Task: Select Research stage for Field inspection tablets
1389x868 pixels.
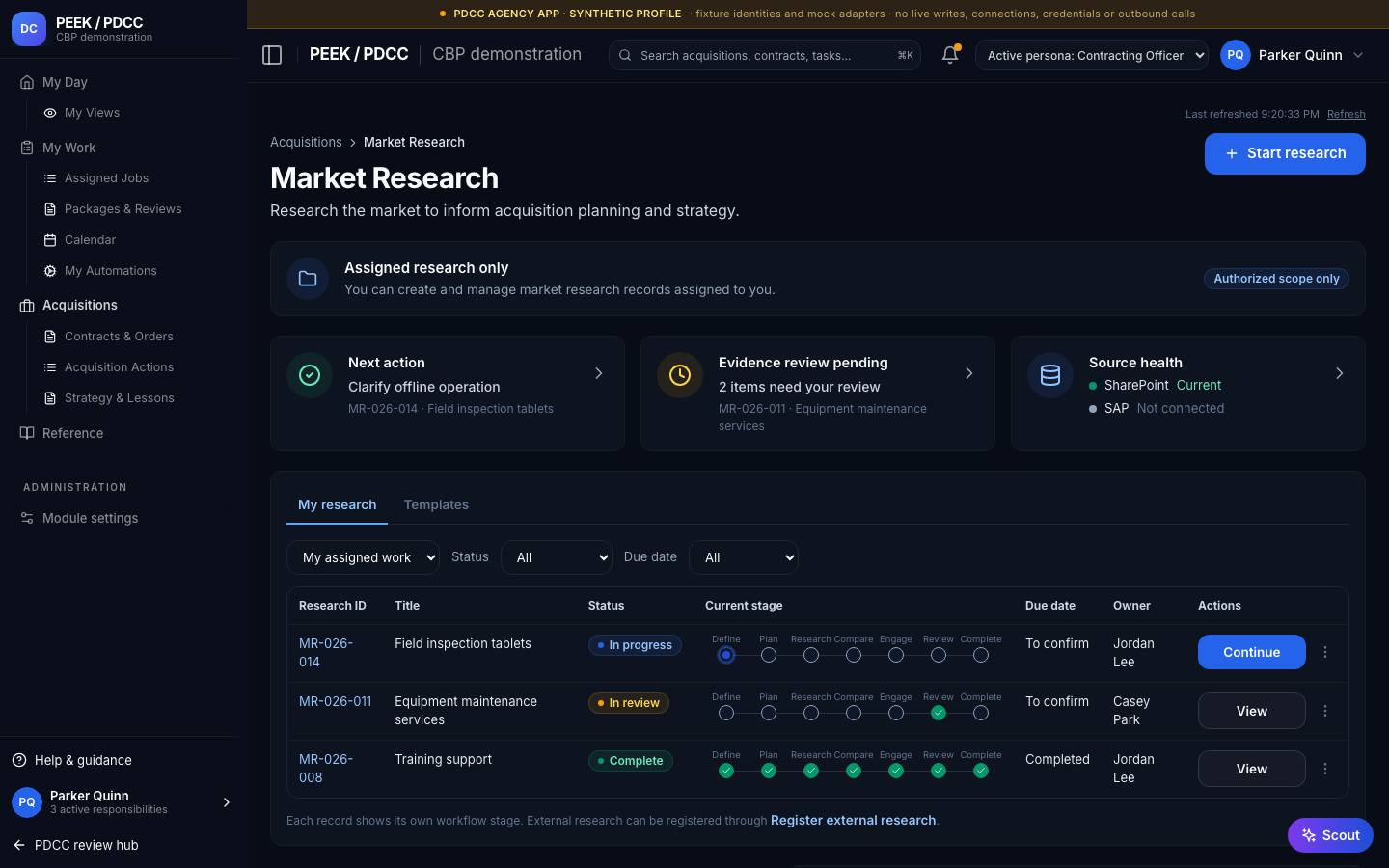Action: pyautogui.click(x=811, y=655)
